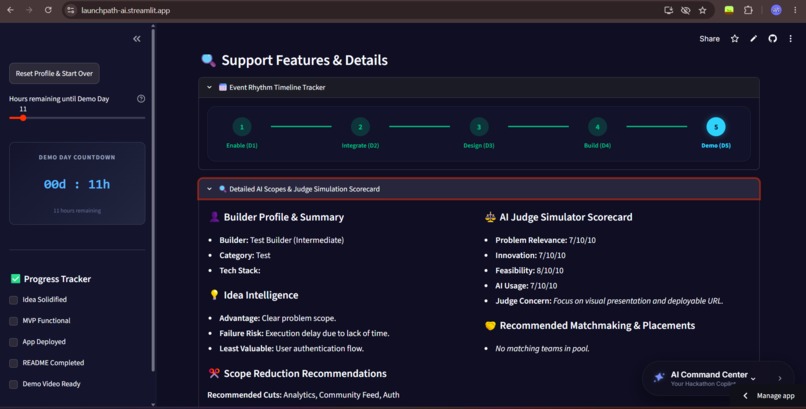Click the lightbulb icon beside Idea Intelligence
Viewport: 806px width, 409px height.
coord(214,295)
